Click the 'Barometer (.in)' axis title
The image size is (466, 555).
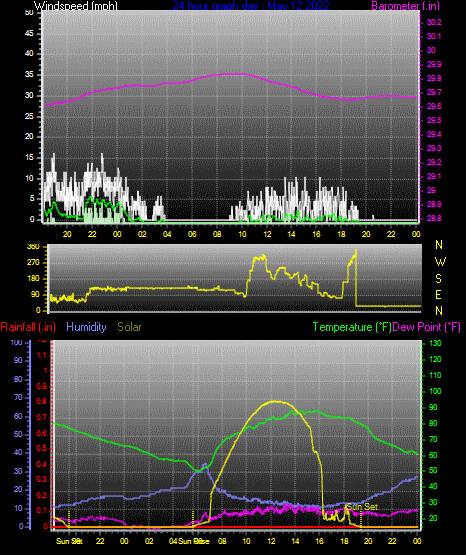405,6
